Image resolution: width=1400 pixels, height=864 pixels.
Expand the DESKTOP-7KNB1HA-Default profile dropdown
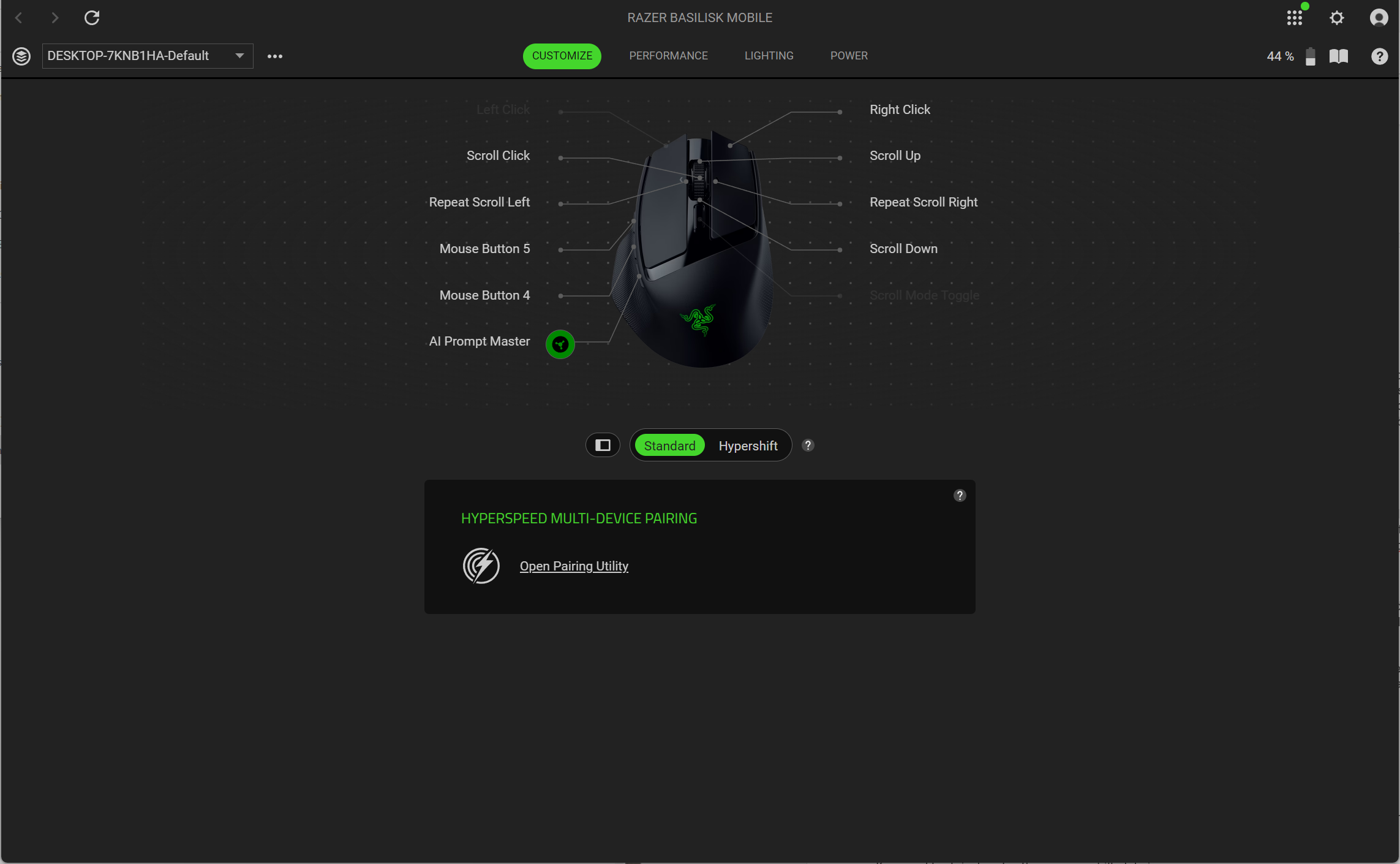pyautogui.click(x=148, y=56)
